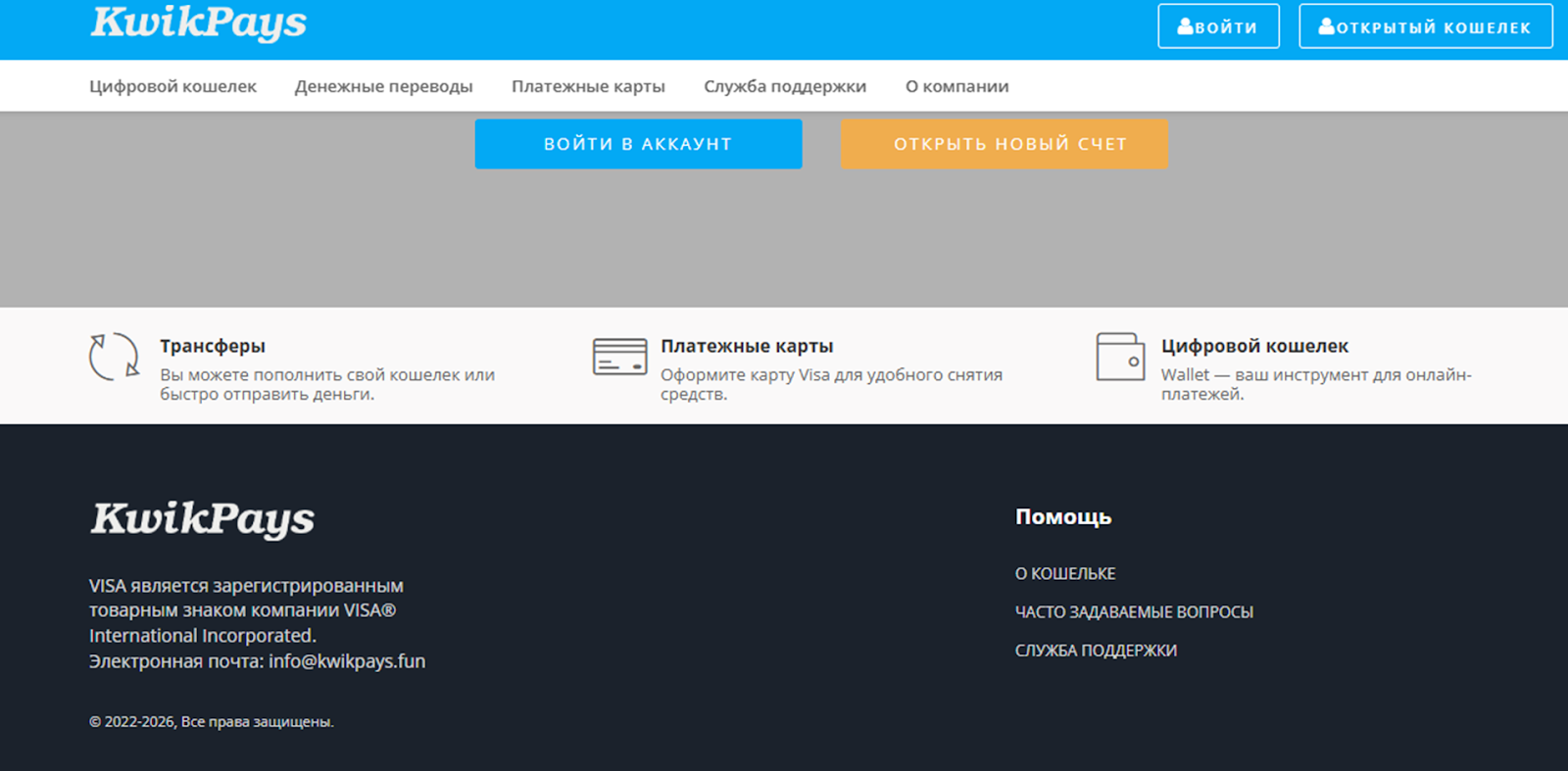
Task: Click the © 2022-2026 copyright line
Action: pyautogui.click(x=212, y=722)
